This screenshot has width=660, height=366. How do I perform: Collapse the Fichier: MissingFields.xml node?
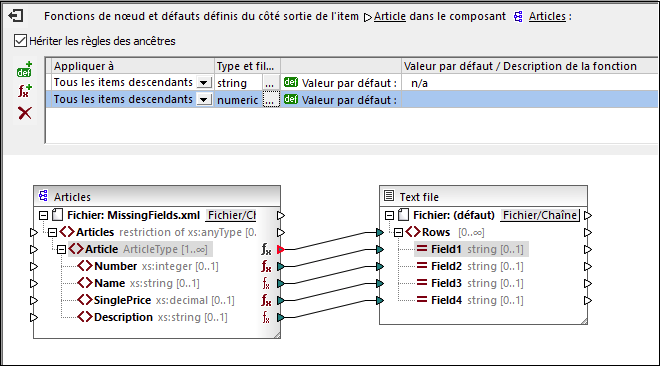tap(43, 215)
